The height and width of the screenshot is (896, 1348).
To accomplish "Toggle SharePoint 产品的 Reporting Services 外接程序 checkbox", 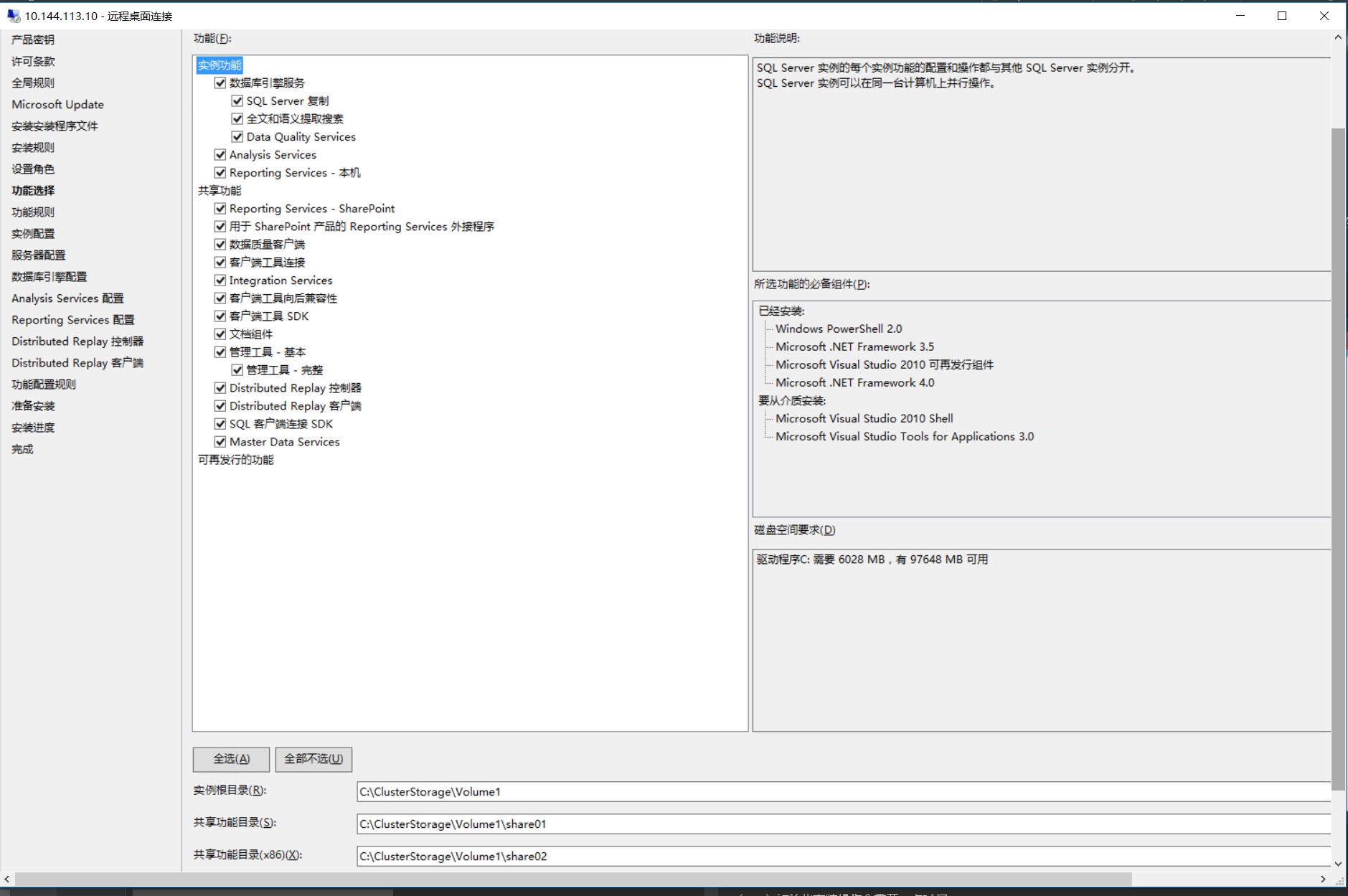I will pos(220,227).
